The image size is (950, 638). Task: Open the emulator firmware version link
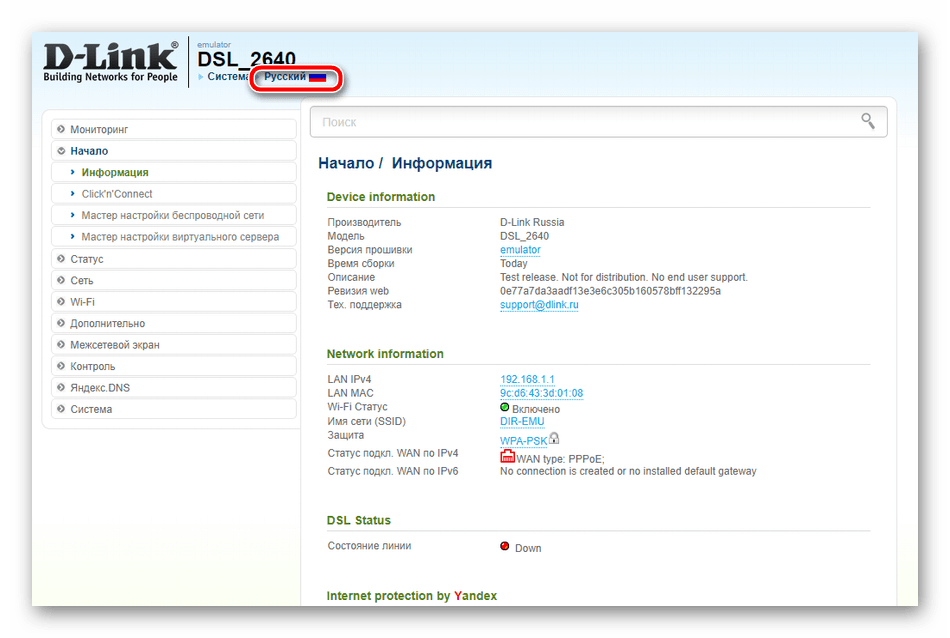pyautogui.click(x=520, y=250)
